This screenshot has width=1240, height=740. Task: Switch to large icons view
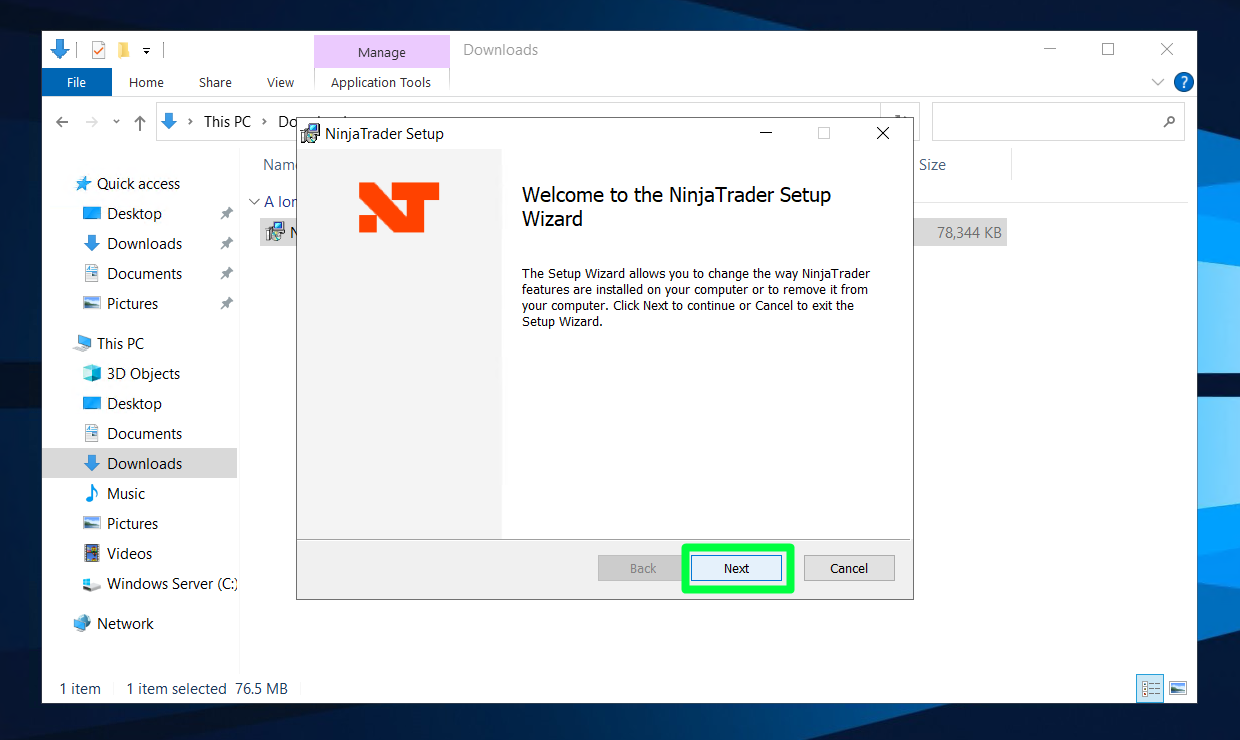1178,688
